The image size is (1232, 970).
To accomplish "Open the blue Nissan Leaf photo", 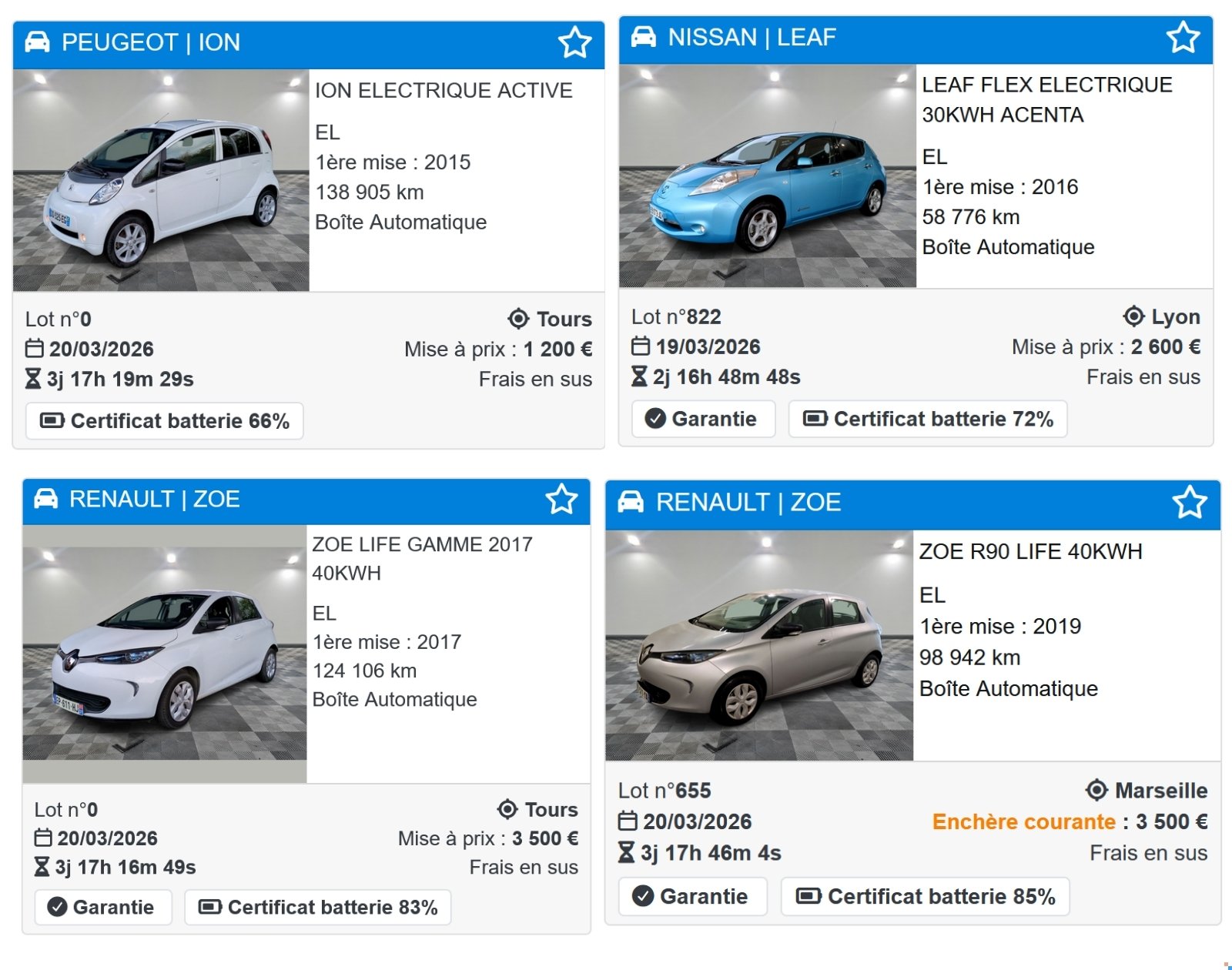I will point(767,176).
